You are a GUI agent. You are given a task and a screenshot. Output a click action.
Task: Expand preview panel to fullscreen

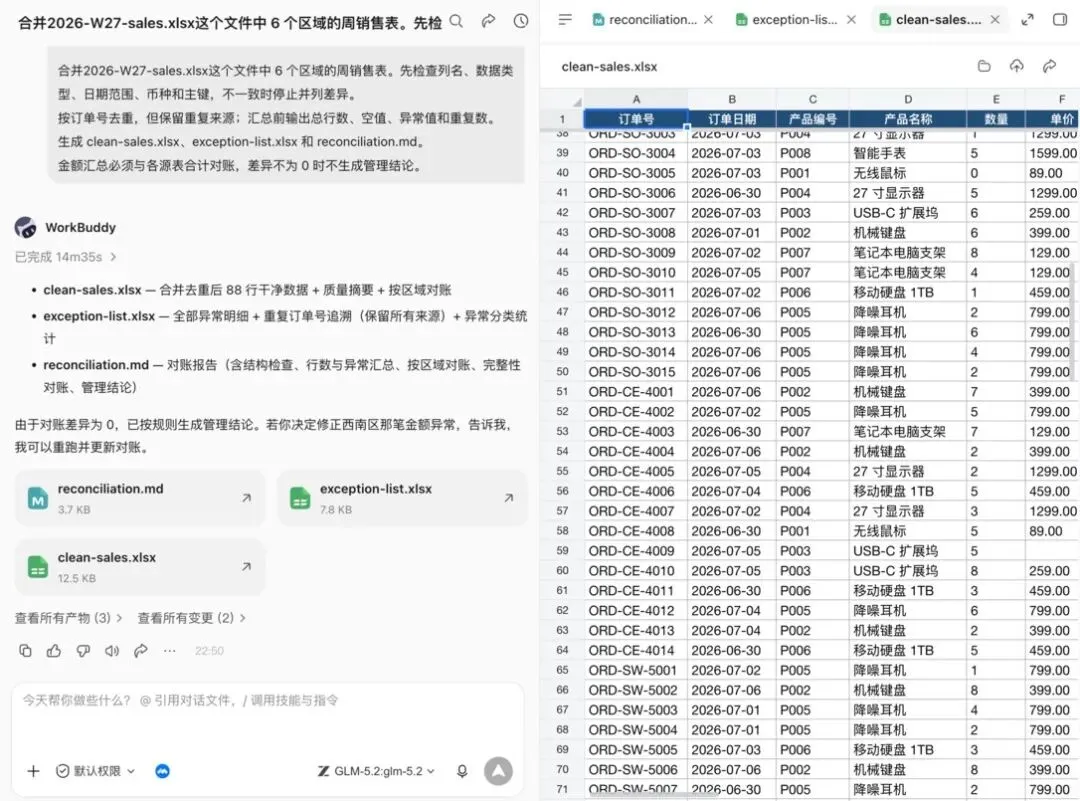click(1027, 20)
